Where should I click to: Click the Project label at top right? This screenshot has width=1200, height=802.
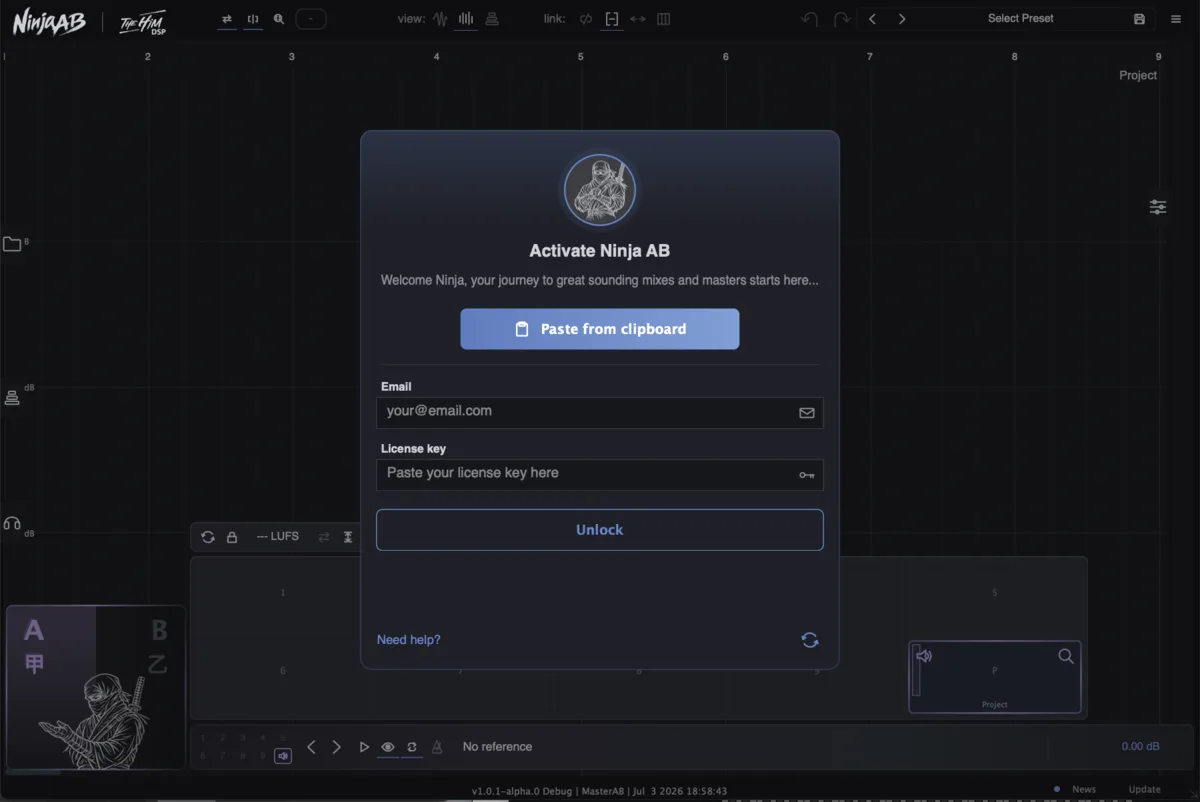(1138, 76)
